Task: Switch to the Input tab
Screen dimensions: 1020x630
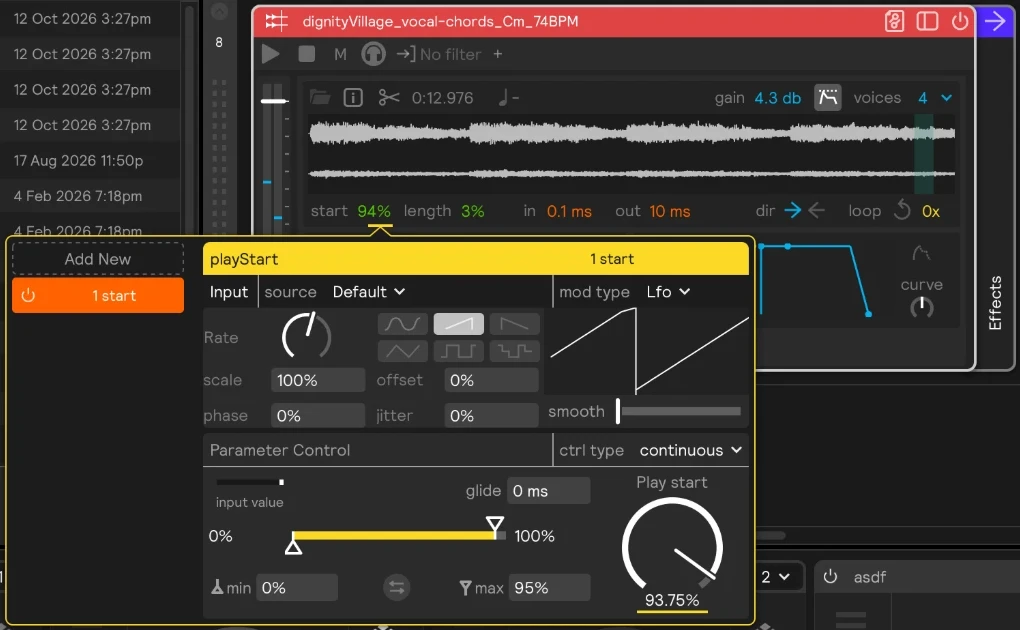Action: coord(229,292)
